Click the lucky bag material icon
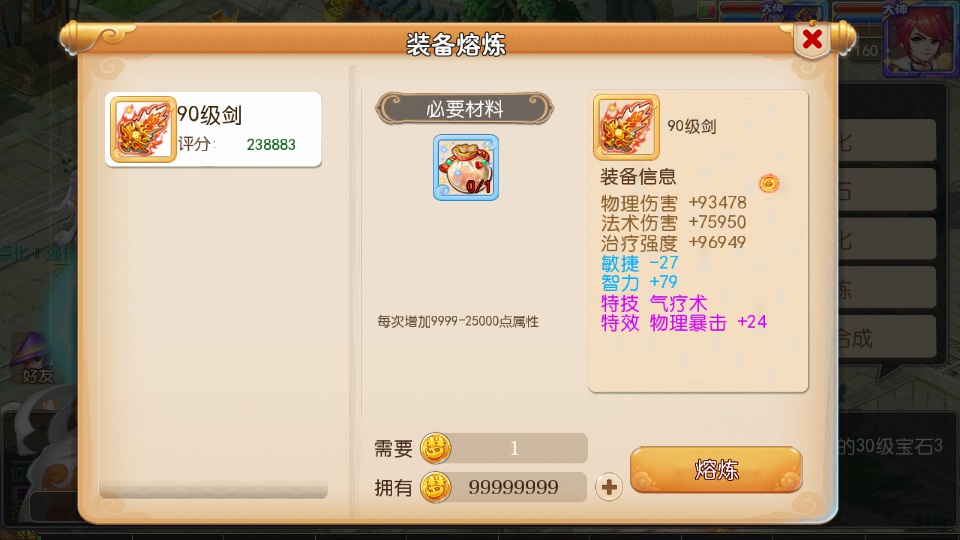Image resolution: width=960 pixels, height=540 pixels. click(466, 168)
